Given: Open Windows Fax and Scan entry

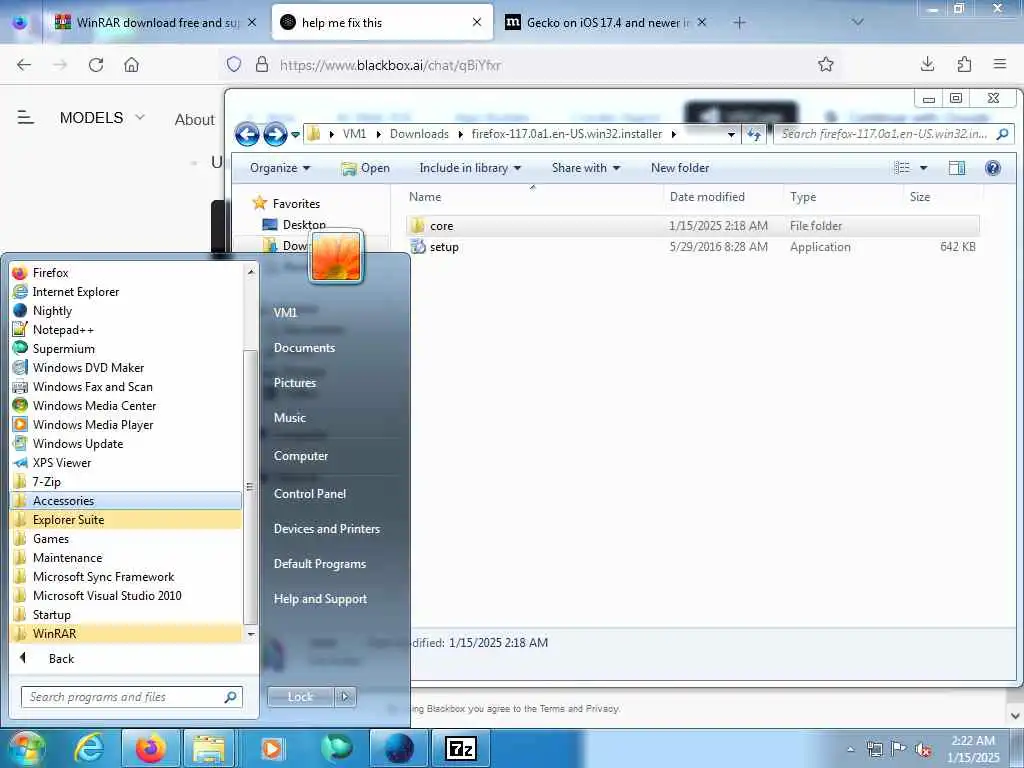Looking at the screenshot, I should click(125, 386).
